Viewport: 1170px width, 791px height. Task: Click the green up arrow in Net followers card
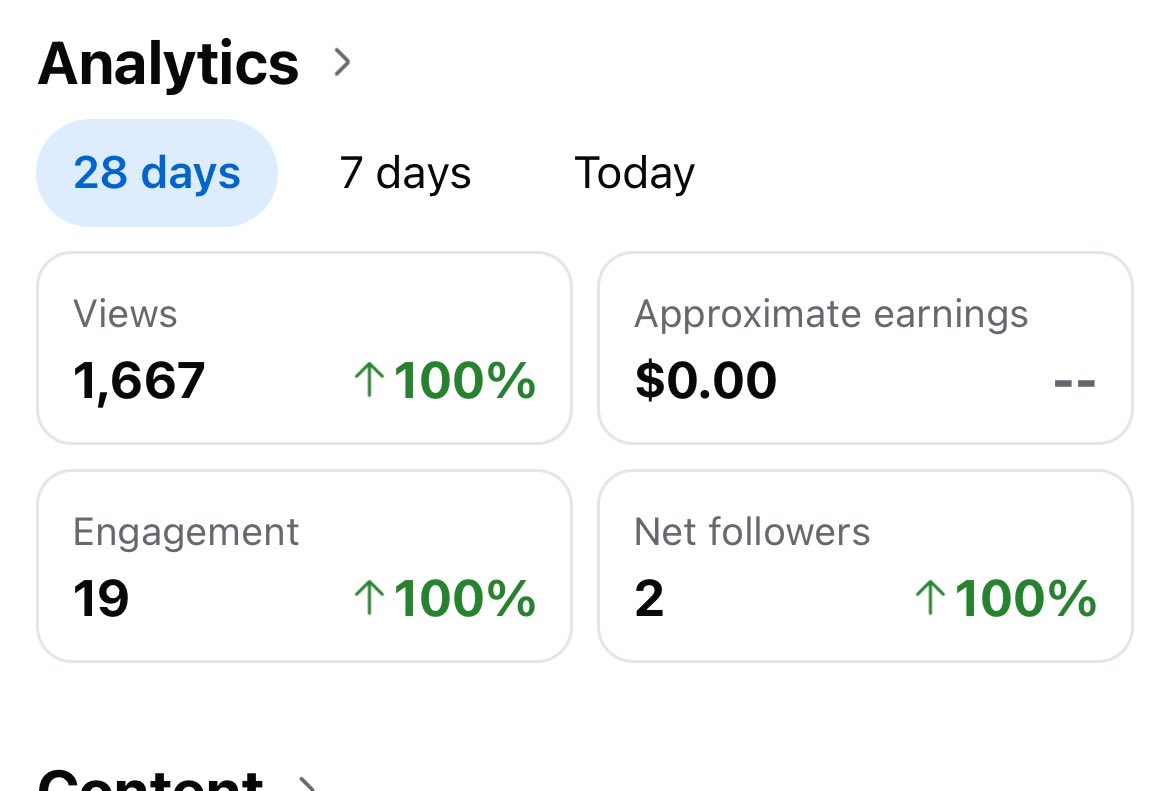[930, 598]
